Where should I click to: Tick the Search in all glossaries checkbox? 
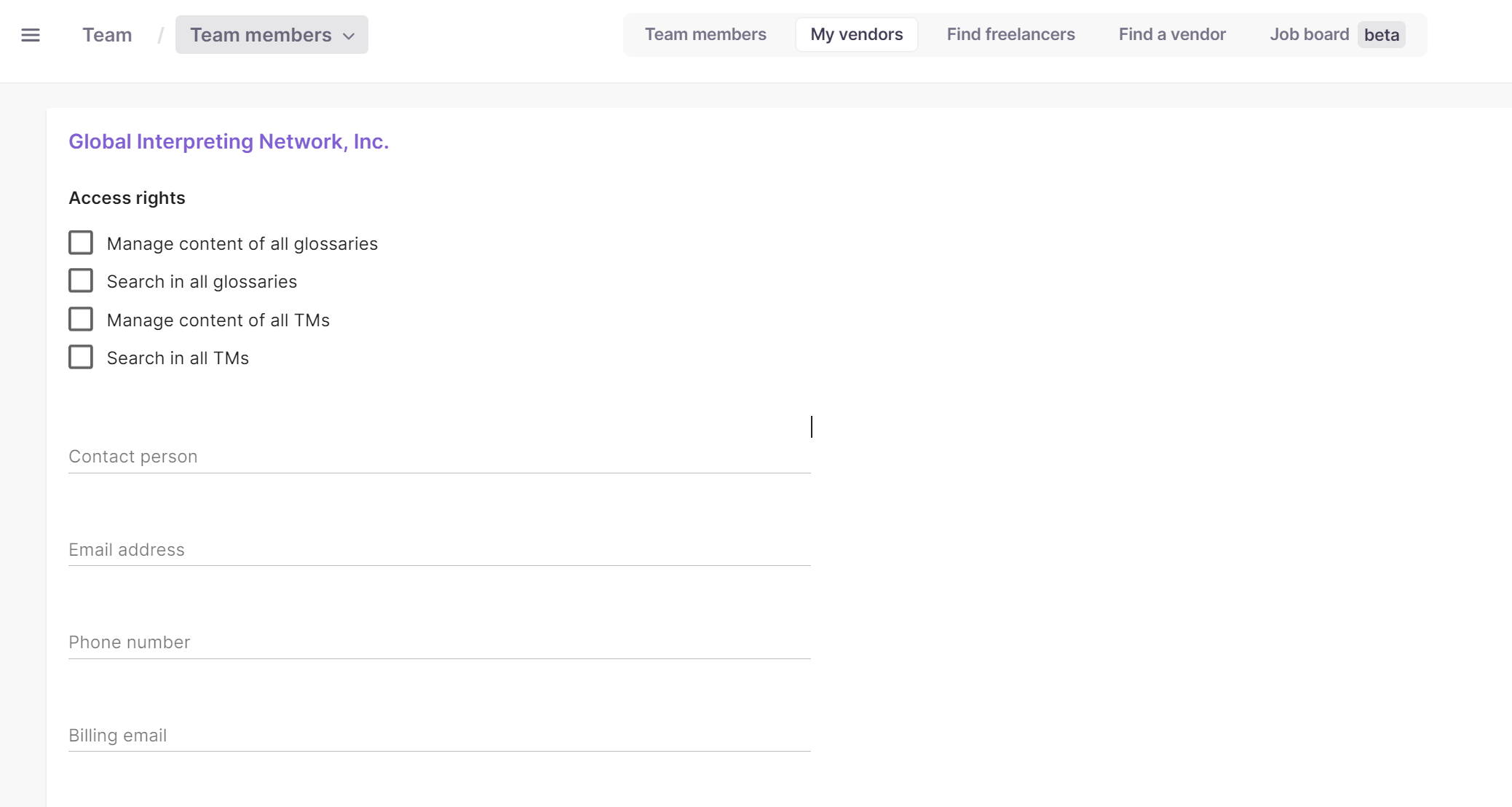81,280
